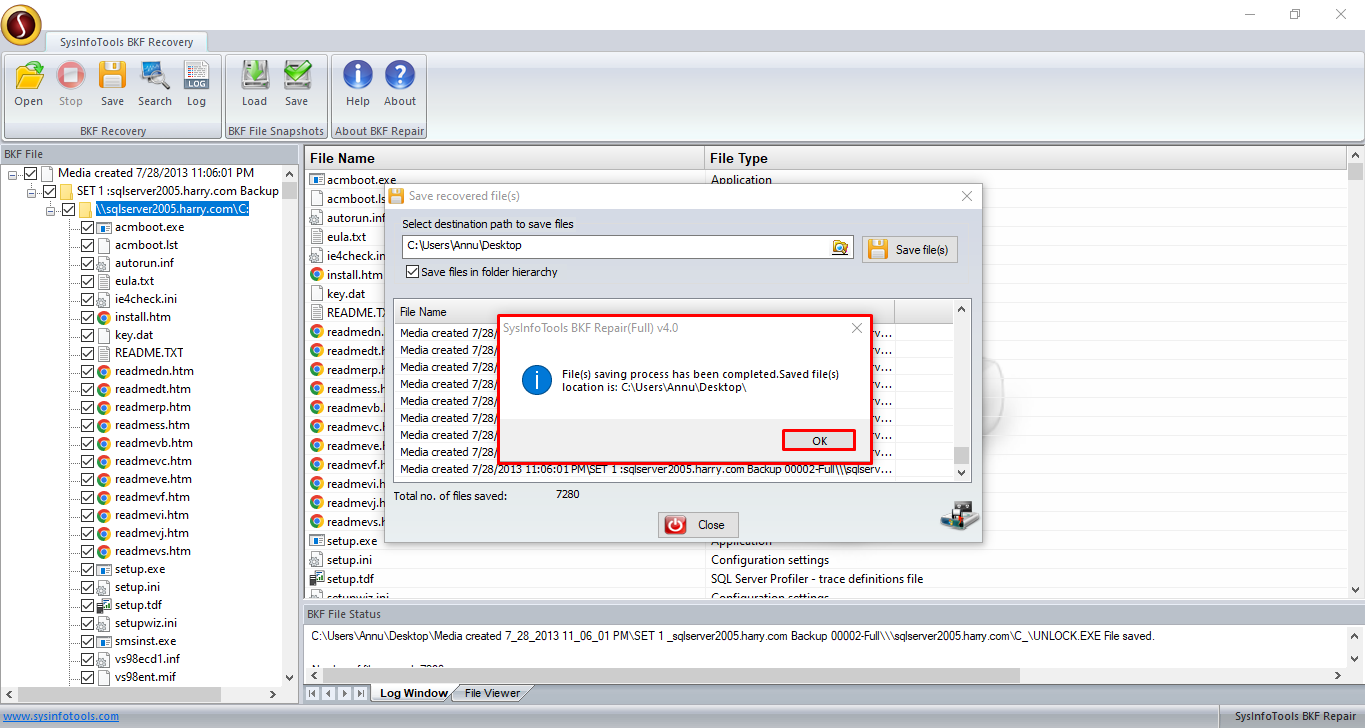Click the destination path input field

(x=618, y=247)
